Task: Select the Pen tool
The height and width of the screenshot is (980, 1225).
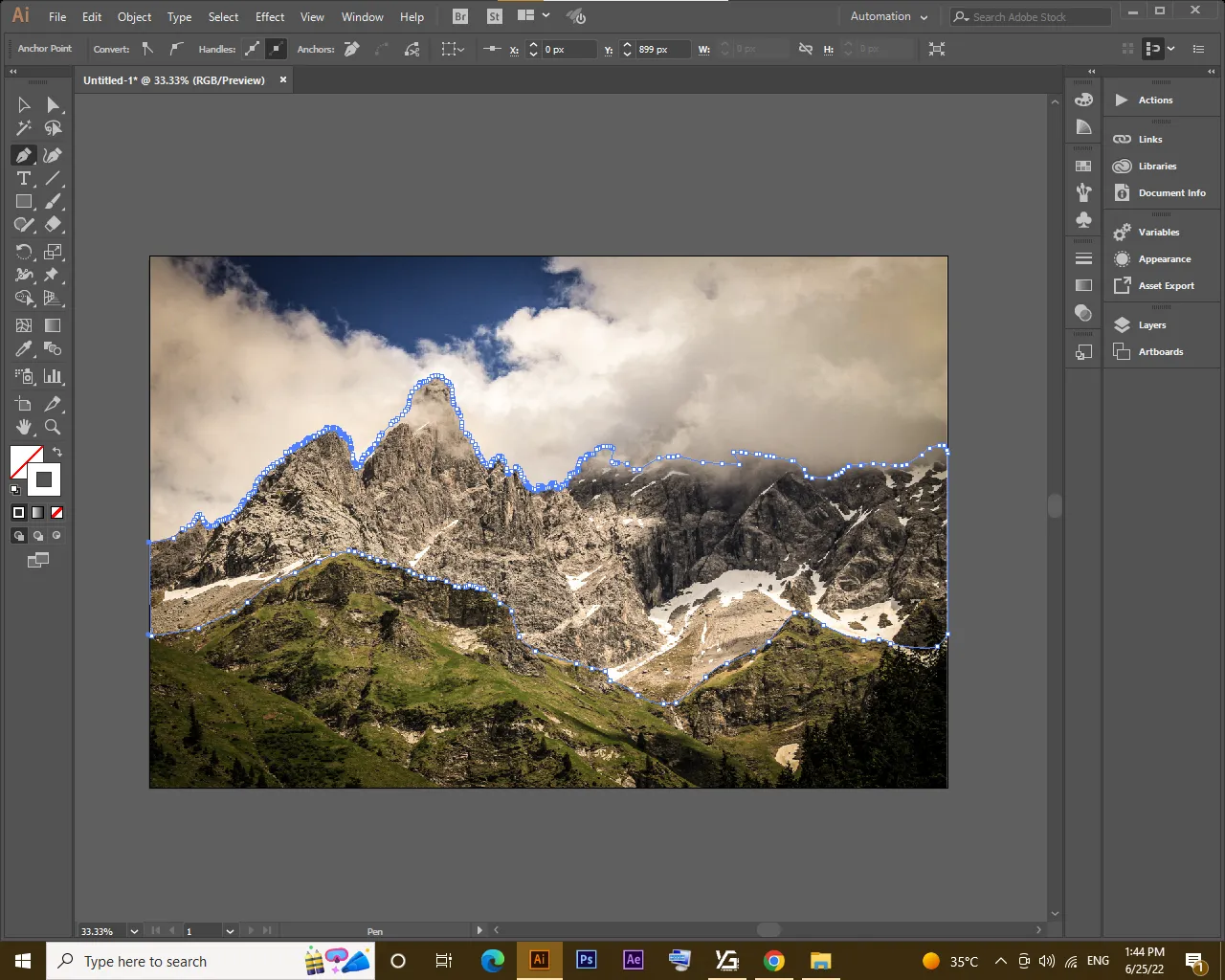Action: pyautogui.click(x=24, y=155)
